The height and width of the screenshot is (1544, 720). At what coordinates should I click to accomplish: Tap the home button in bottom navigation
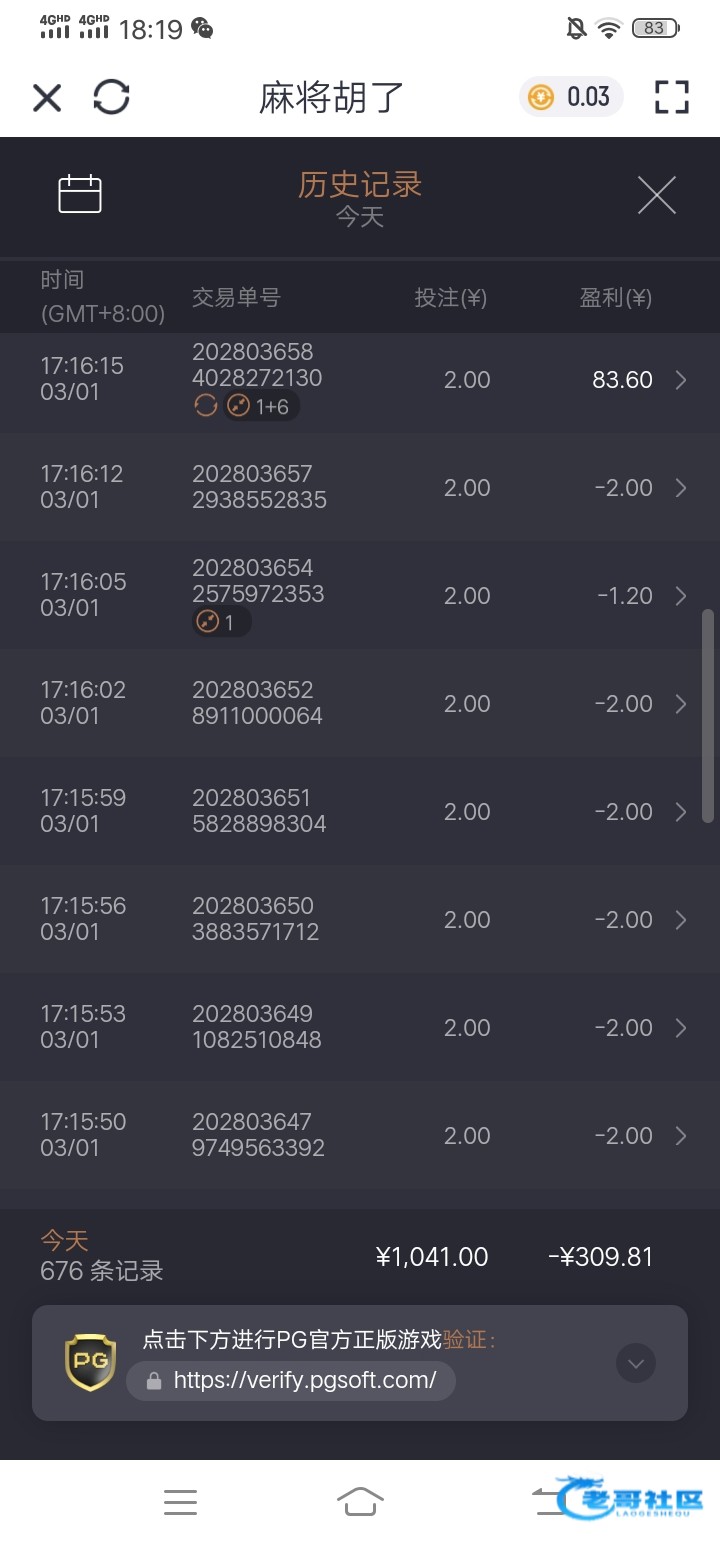point(360,1502)
